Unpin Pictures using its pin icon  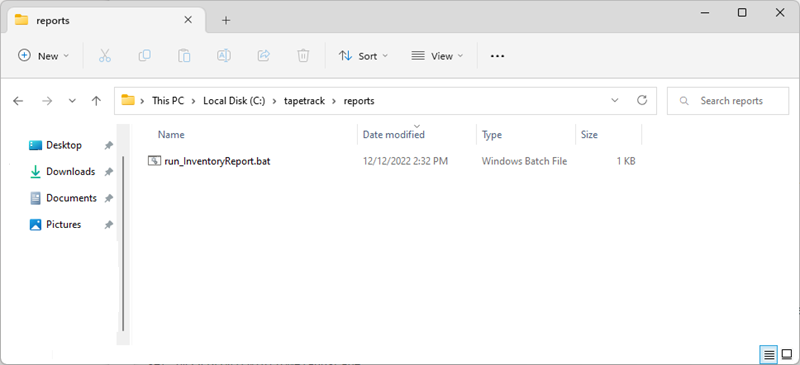(x=108, y=225)
